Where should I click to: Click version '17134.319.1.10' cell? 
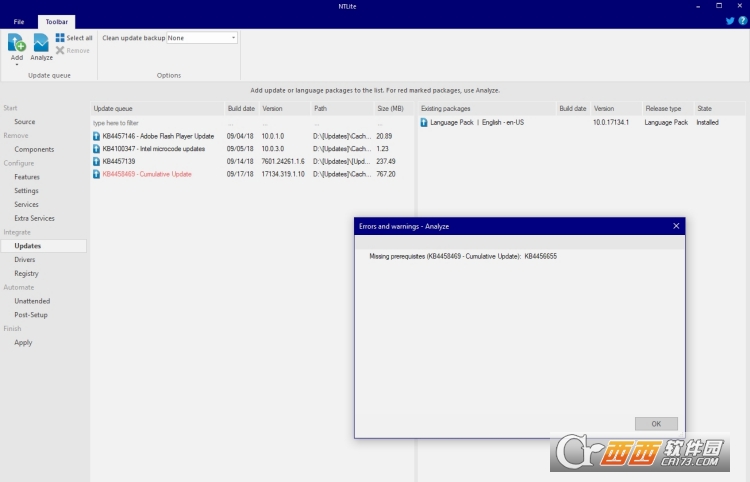tap(283, 174)
